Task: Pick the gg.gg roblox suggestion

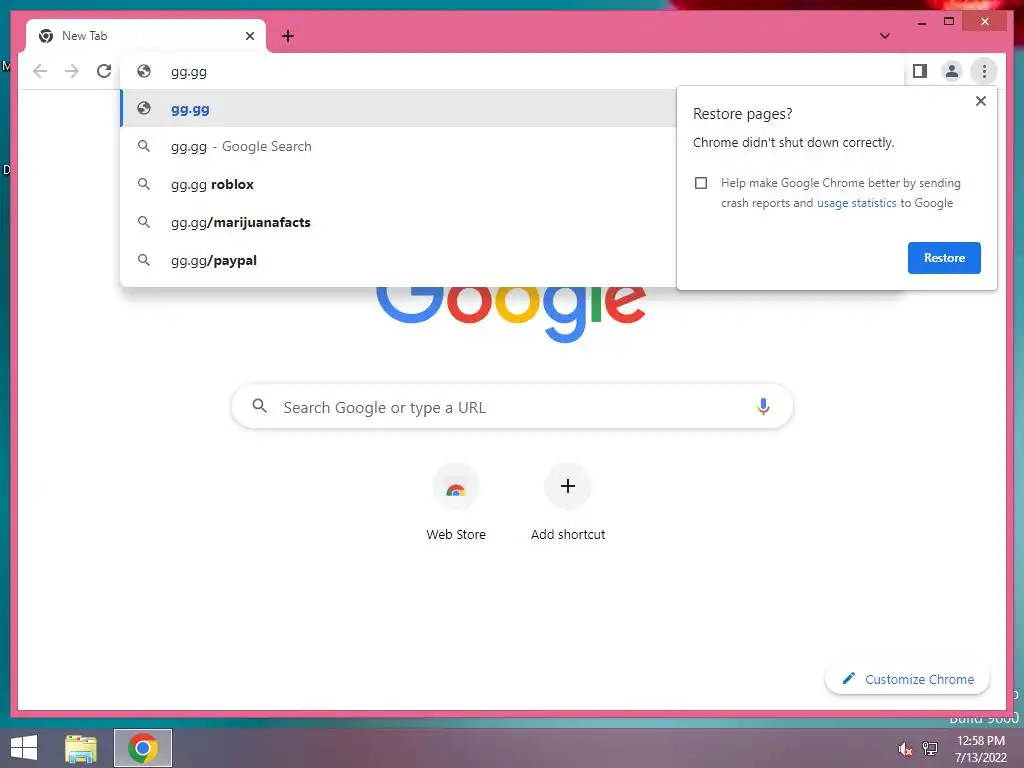Action: (x=398, y=184)
